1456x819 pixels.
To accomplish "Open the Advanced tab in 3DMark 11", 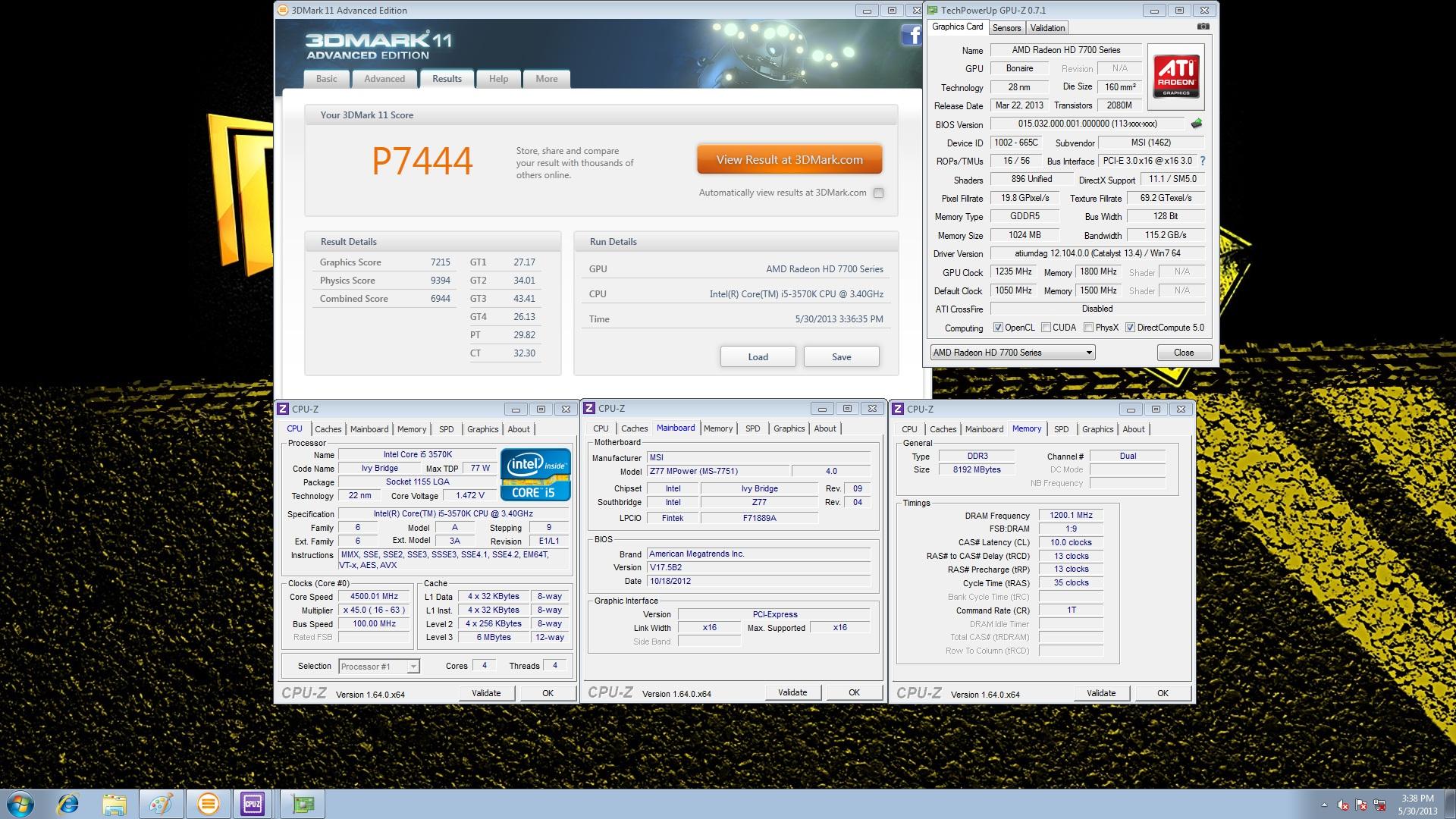I will click(384, 79).
